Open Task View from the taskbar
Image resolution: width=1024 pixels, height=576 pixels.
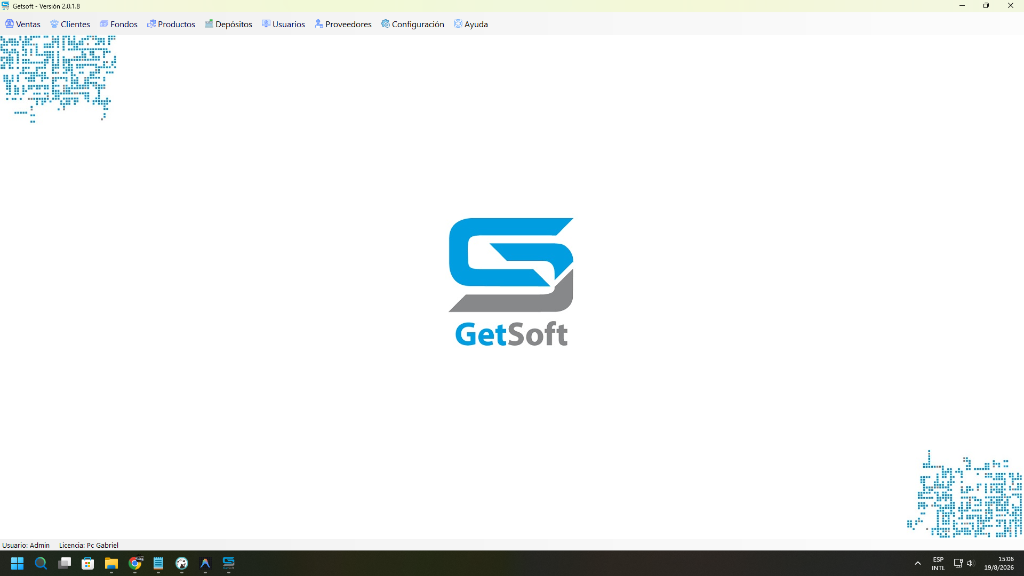(x=64, y=563)
